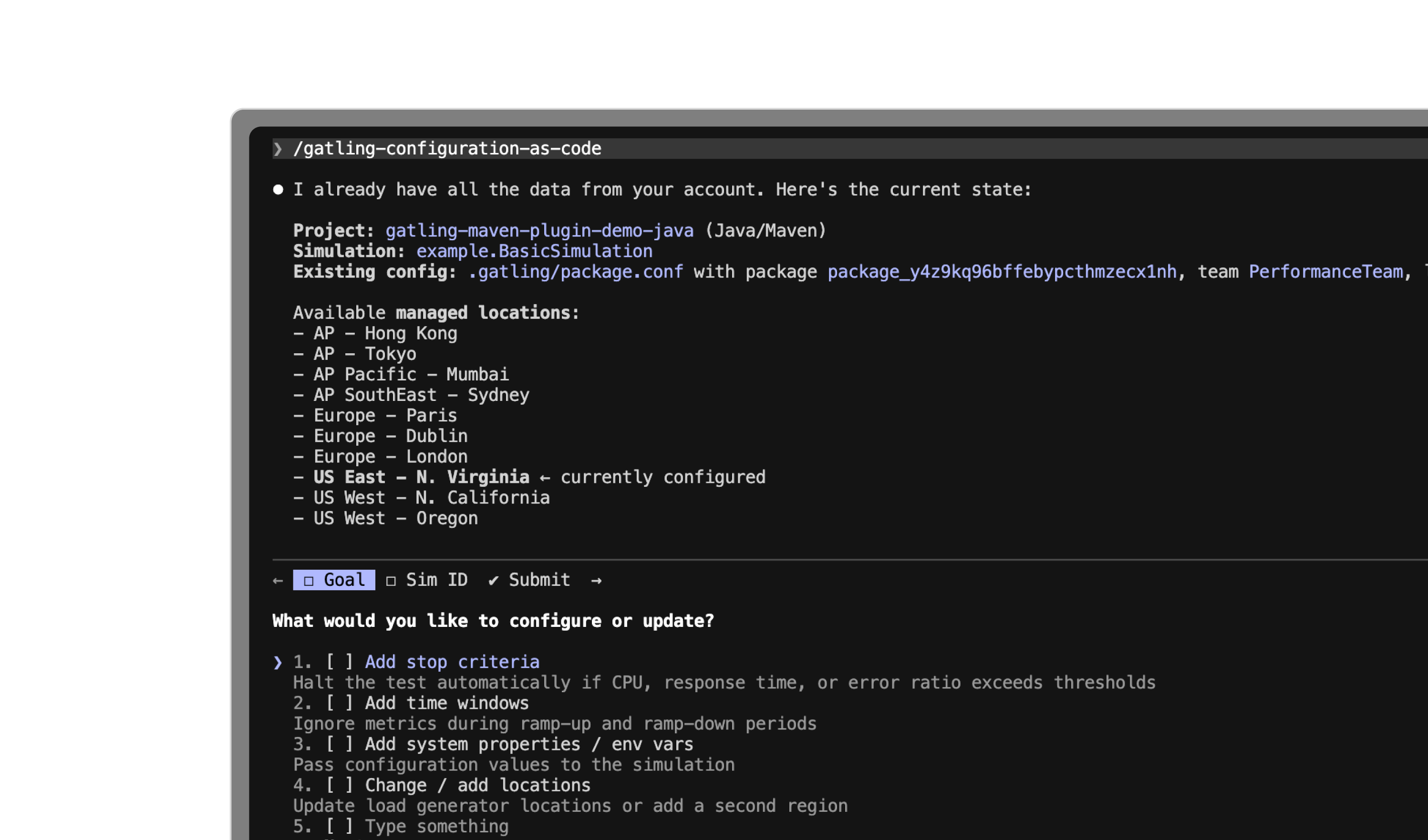Click the example.BasicSimulation name

tap(534, 252)
